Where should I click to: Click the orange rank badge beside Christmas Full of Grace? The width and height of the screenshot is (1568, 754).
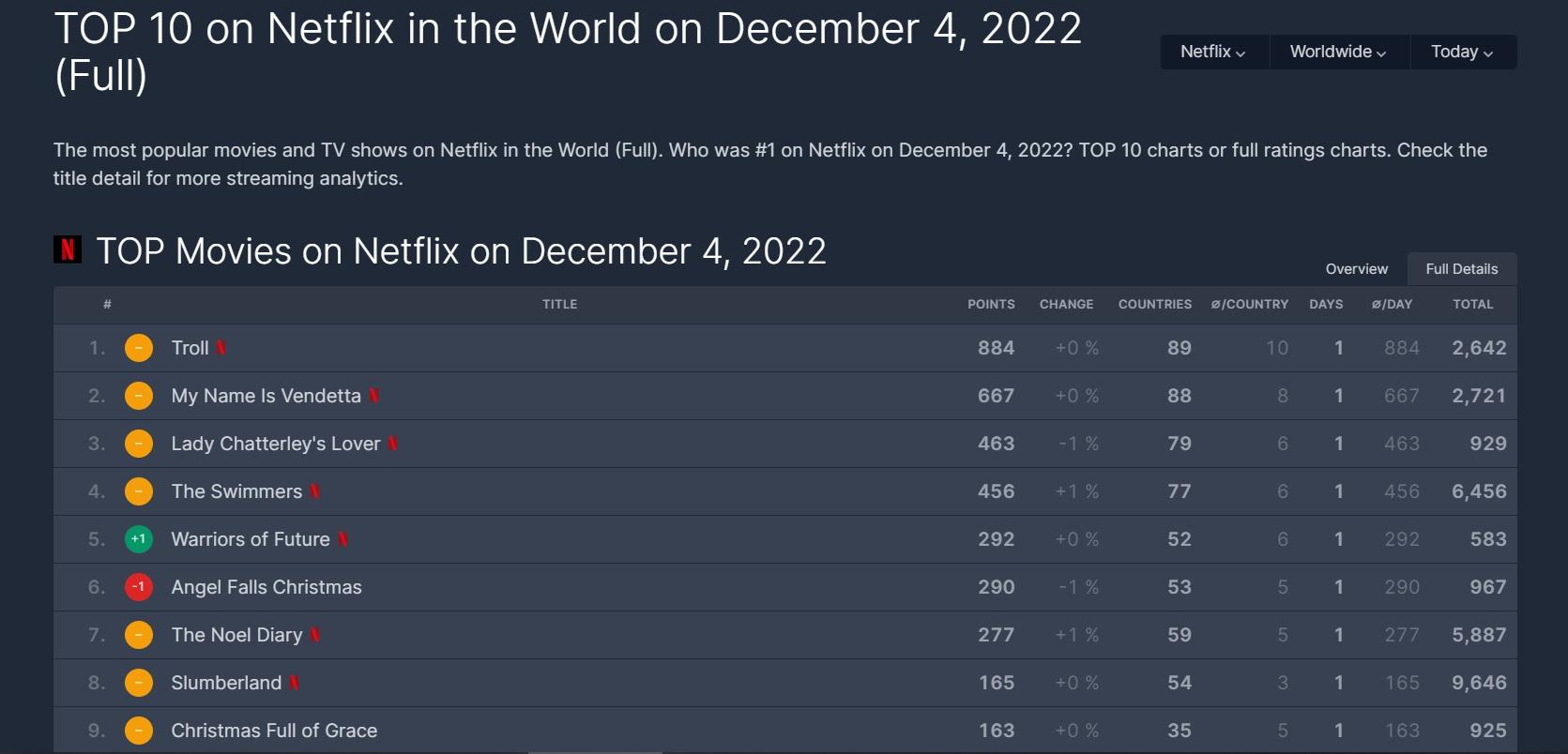[139, 731]
